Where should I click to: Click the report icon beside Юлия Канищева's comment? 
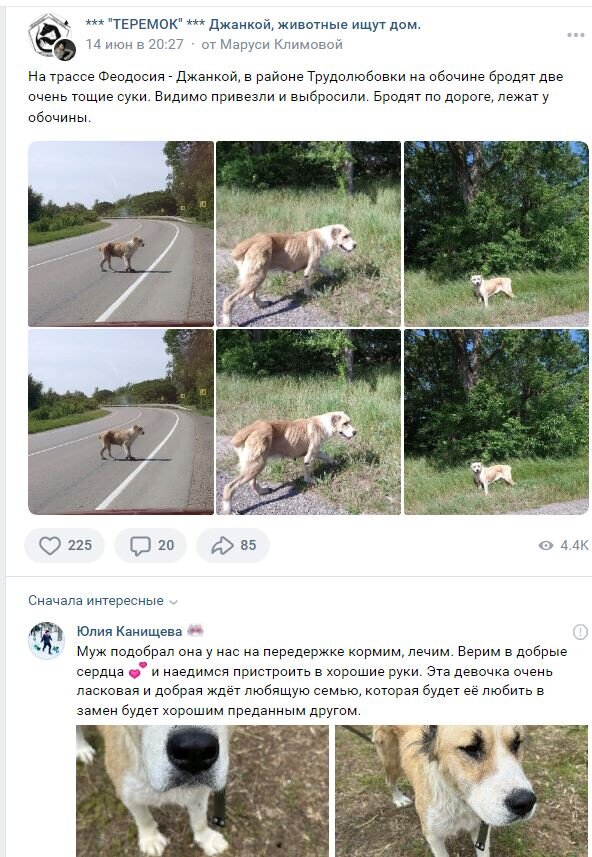pyautogui.click(x=580, y=632)
